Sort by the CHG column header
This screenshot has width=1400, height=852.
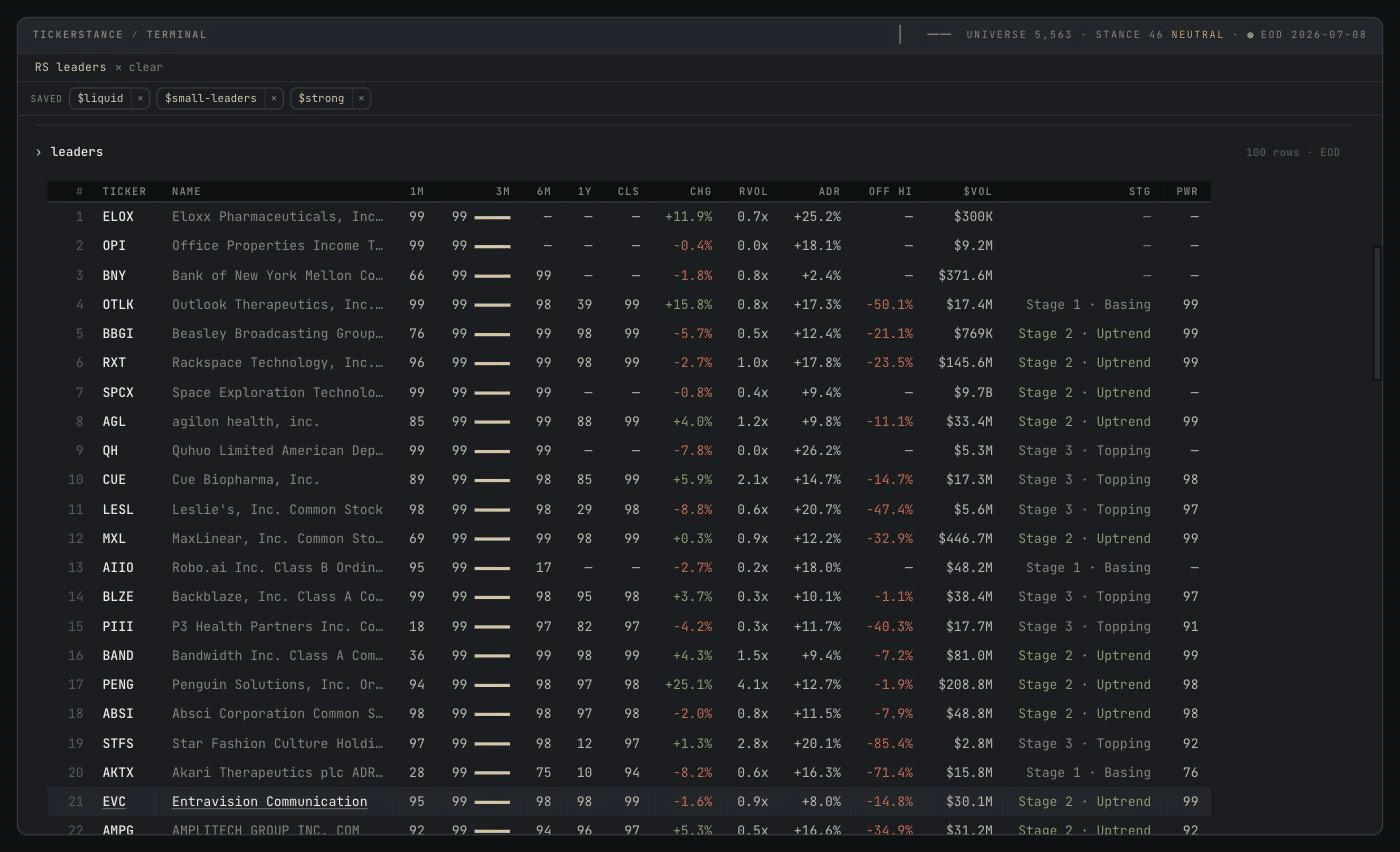pyautogui.click(x=701, y=191)
